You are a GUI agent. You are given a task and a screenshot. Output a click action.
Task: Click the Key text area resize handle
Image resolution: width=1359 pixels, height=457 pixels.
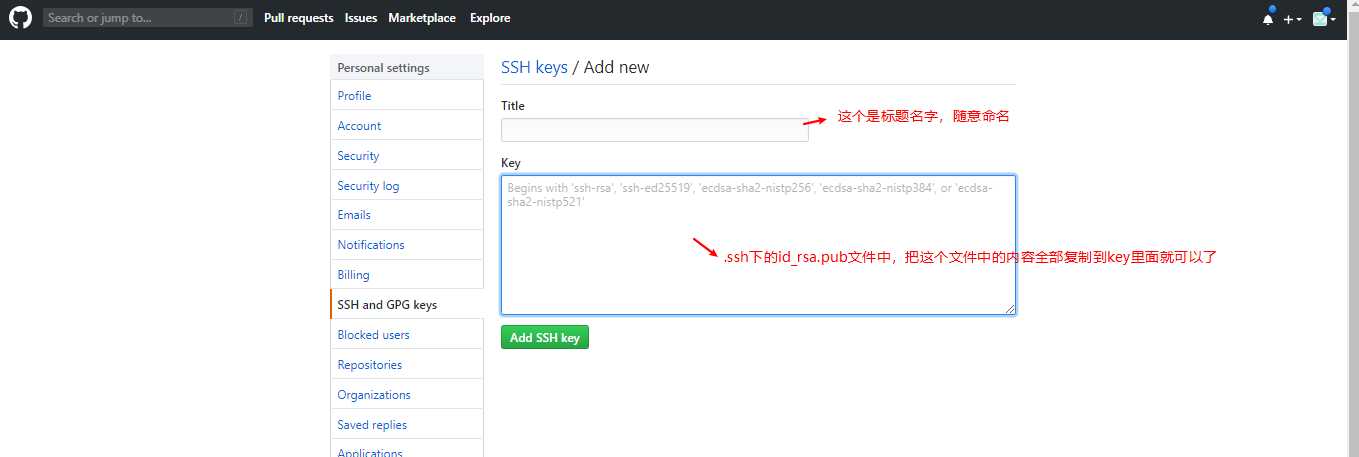point(1010,309)
